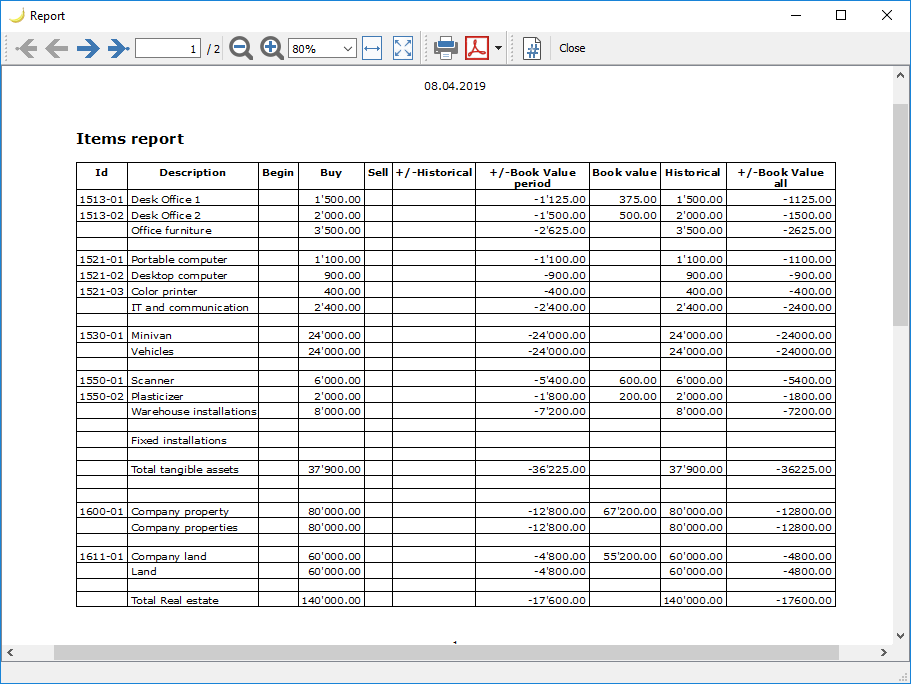The height and width of the screenshot is (685, 911).
Task: Expand export format dropdown arrow
Action: click(x=498, y=48)
